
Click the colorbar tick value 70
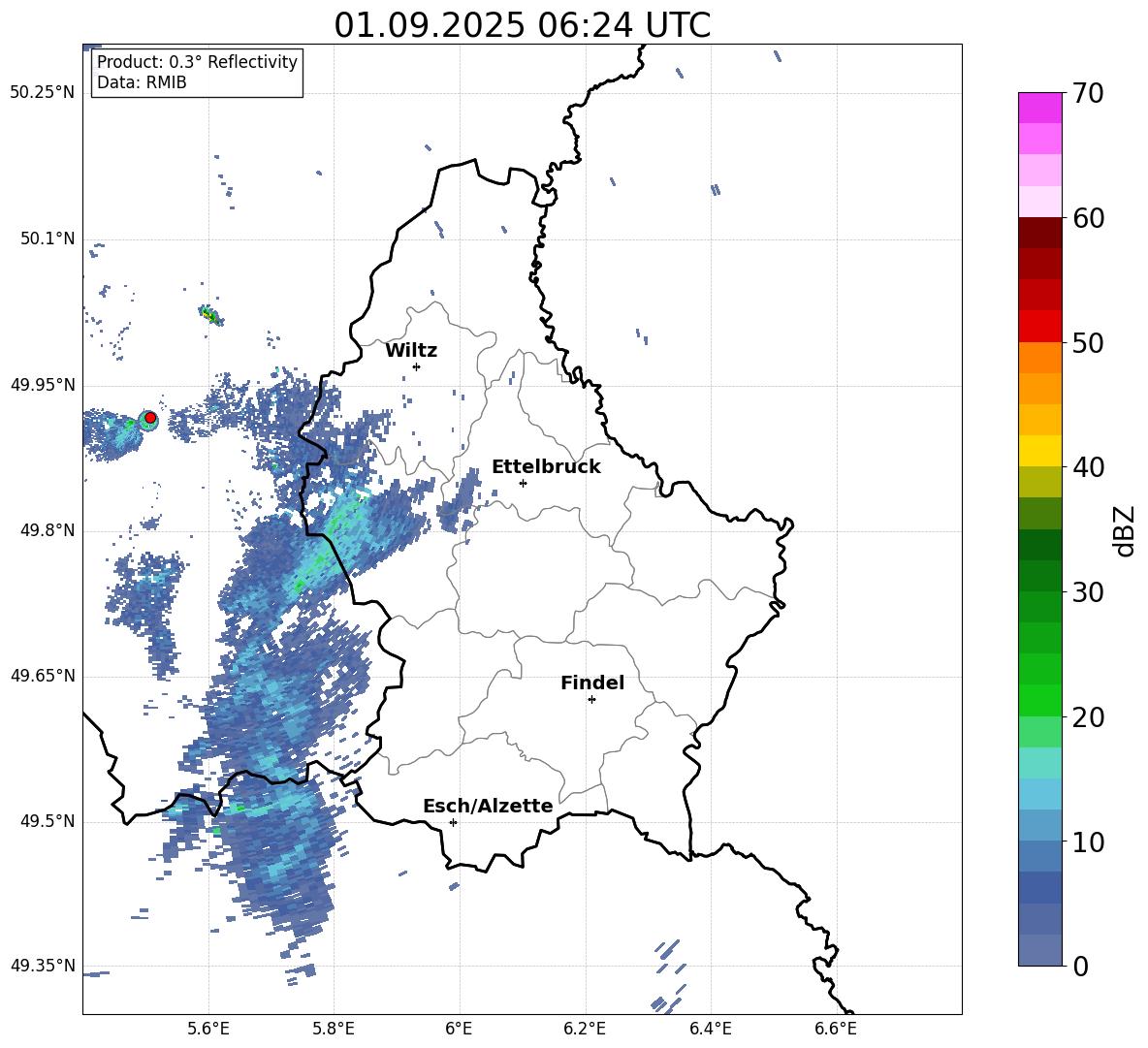(x=1088, y=94)
